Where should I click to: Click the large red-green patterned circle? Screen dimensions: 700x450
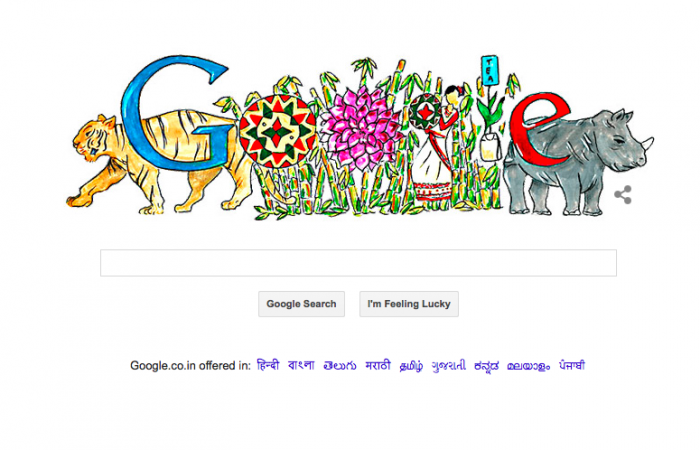[278, 131]
